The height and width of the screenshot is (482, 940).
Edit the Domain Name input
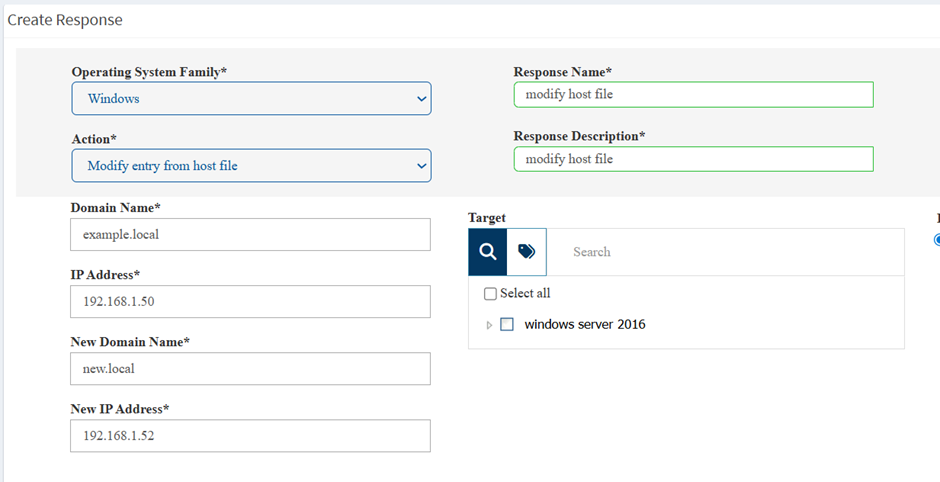tap(250, 235)
